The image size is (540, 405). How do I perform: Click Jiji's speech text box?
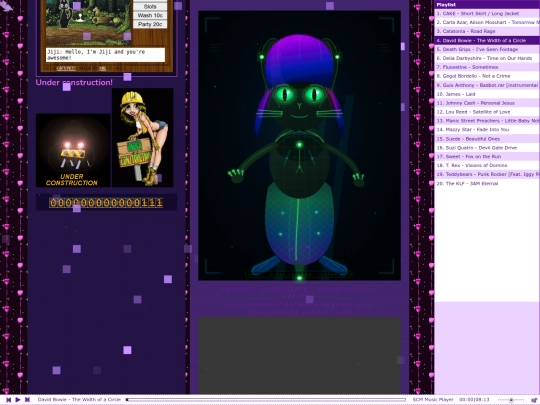click(x=105, y=55)
